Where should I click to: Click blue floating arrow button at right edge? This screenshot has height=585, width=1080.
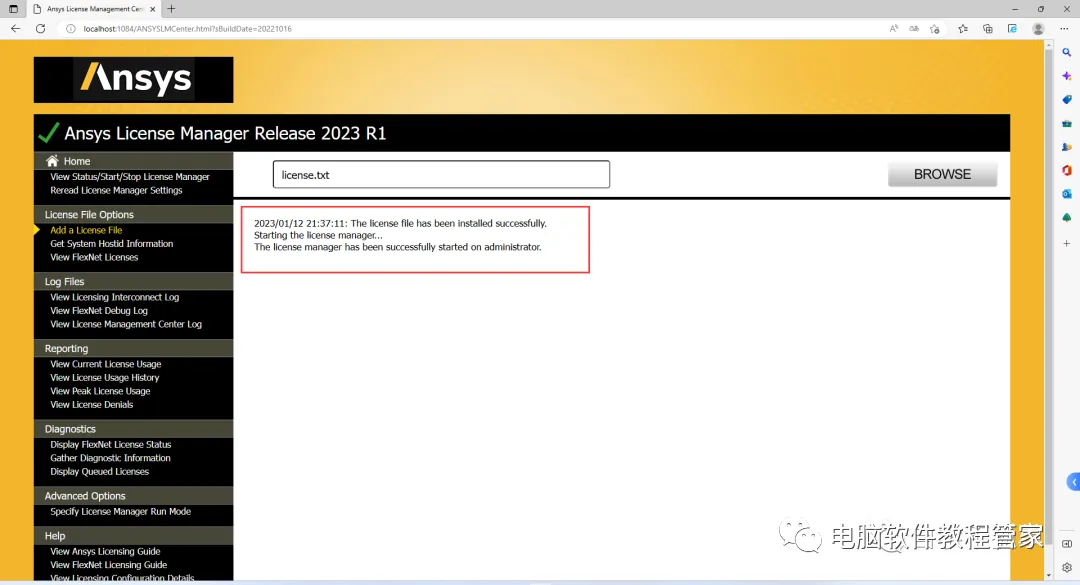[1073, 482]
